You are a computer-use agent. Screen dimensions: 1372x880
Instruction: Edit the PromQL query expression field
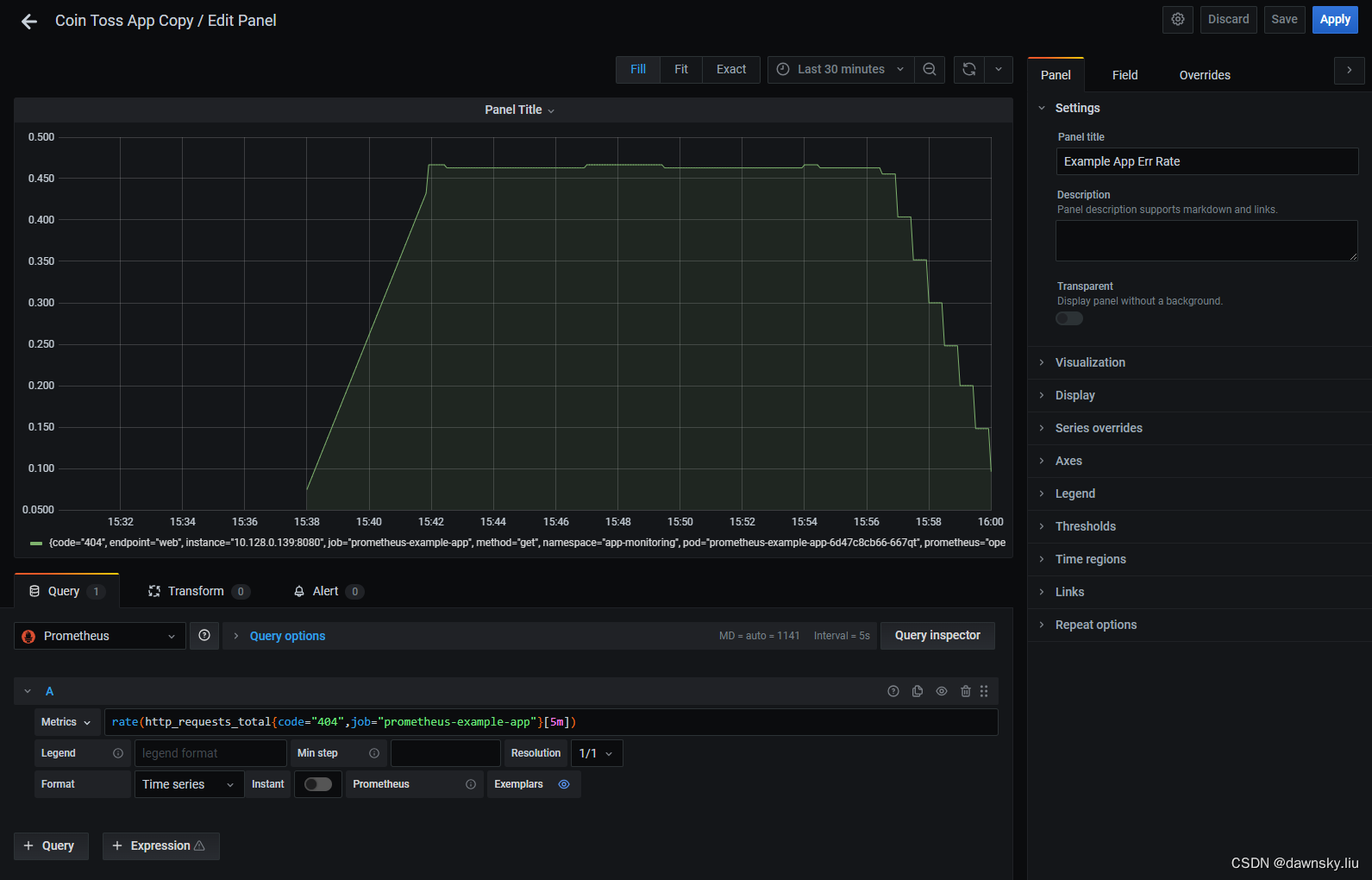(551, 722)
